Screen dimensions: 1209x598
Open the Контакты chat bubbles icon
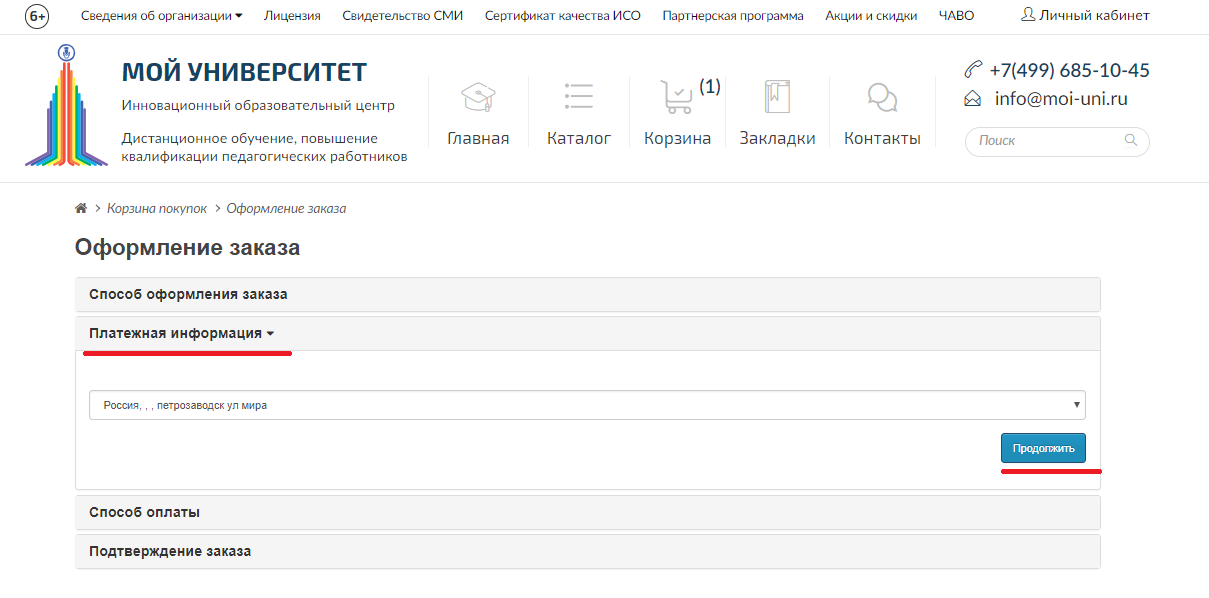[x=881, y=97]
